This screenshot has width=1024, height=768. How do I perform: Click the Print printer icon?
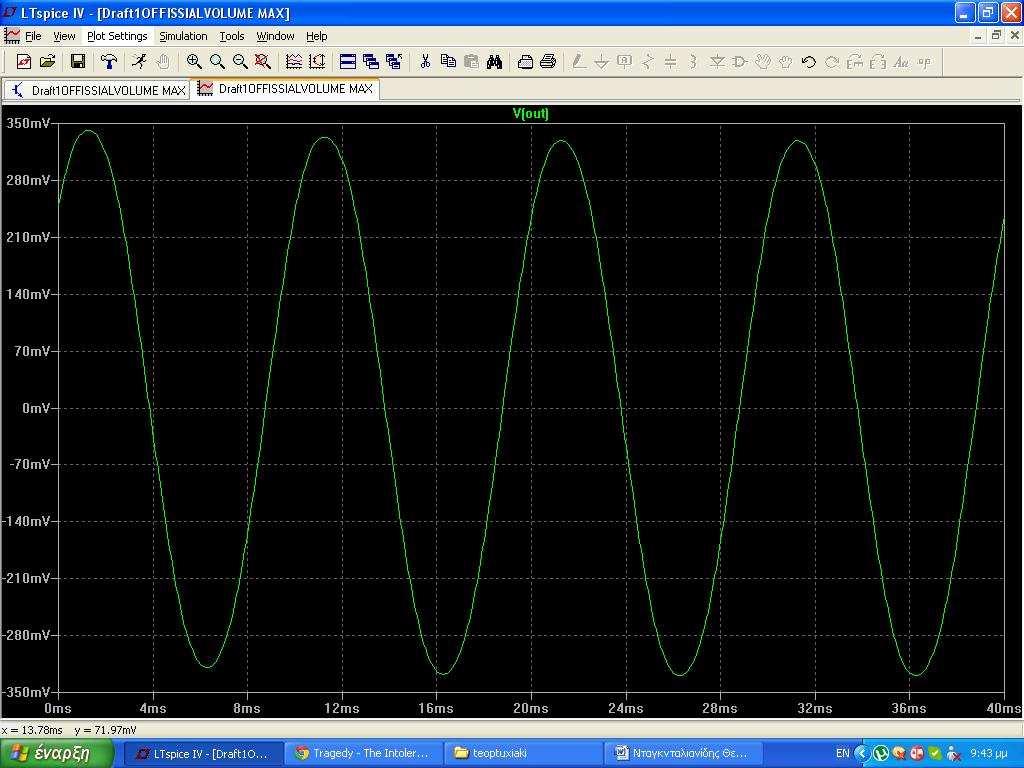pos(549,62)
